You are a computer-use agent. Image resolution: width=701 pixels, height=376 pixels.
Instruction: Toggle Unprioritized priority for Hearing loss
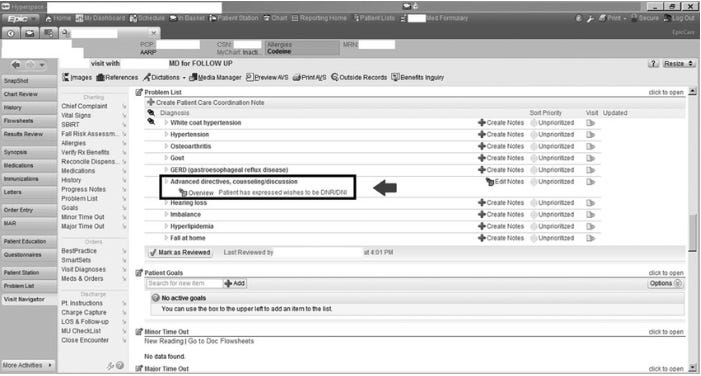[553, 203]
